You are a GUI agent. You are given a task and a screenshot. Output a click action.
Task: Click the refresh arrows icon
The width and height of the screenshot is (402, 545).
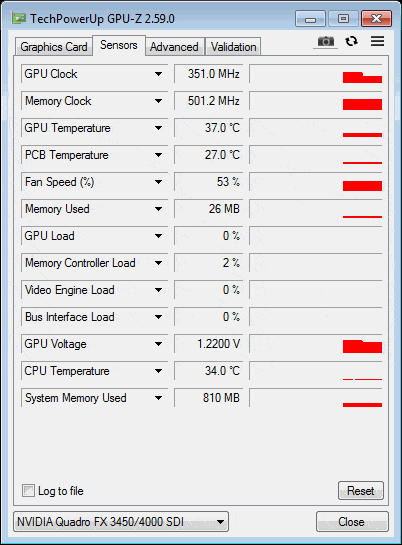(x=351, y=41)
